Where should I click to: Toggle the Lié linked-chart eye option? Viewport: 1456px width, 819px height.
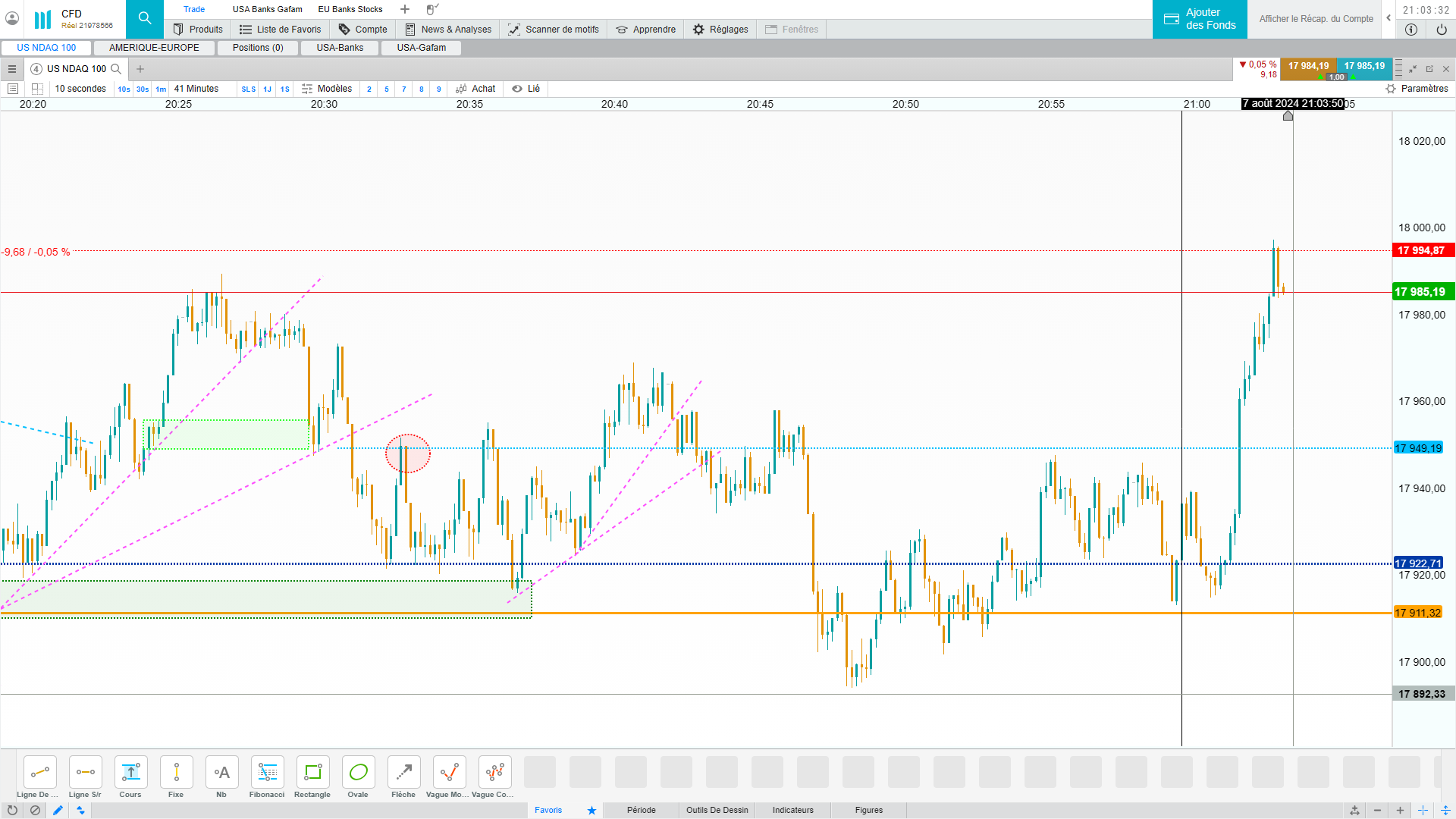[x=526, y=89]
